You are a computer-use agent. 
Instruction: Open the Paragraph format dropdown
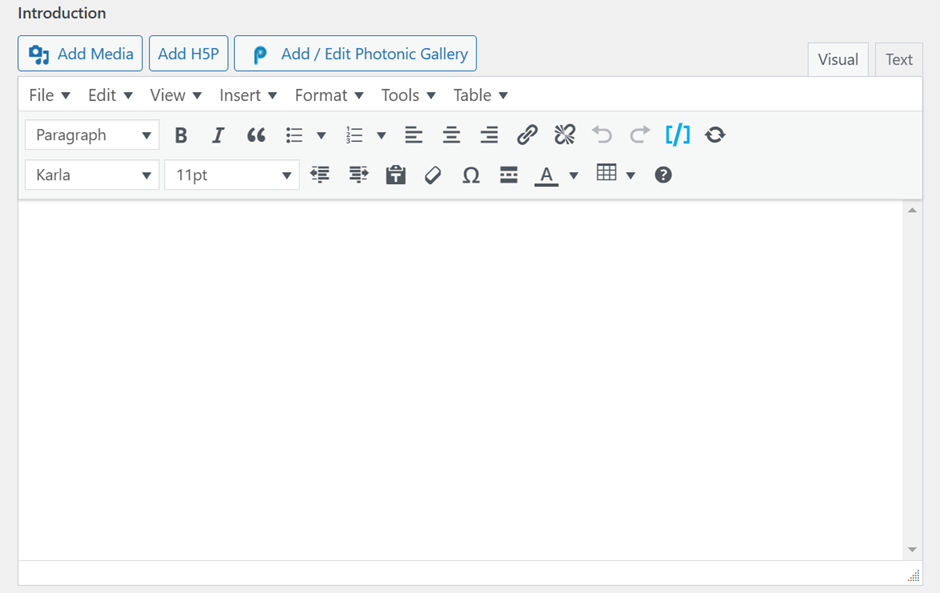point(92,135)
